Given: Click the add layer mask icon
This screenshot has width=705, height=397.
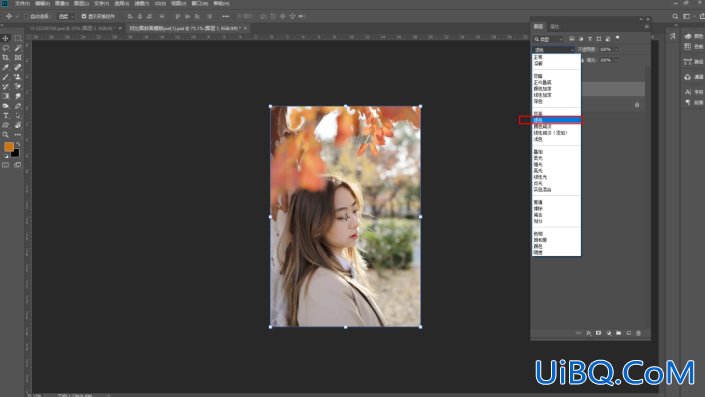Looking at the screenshot, I should coord(598,333).
